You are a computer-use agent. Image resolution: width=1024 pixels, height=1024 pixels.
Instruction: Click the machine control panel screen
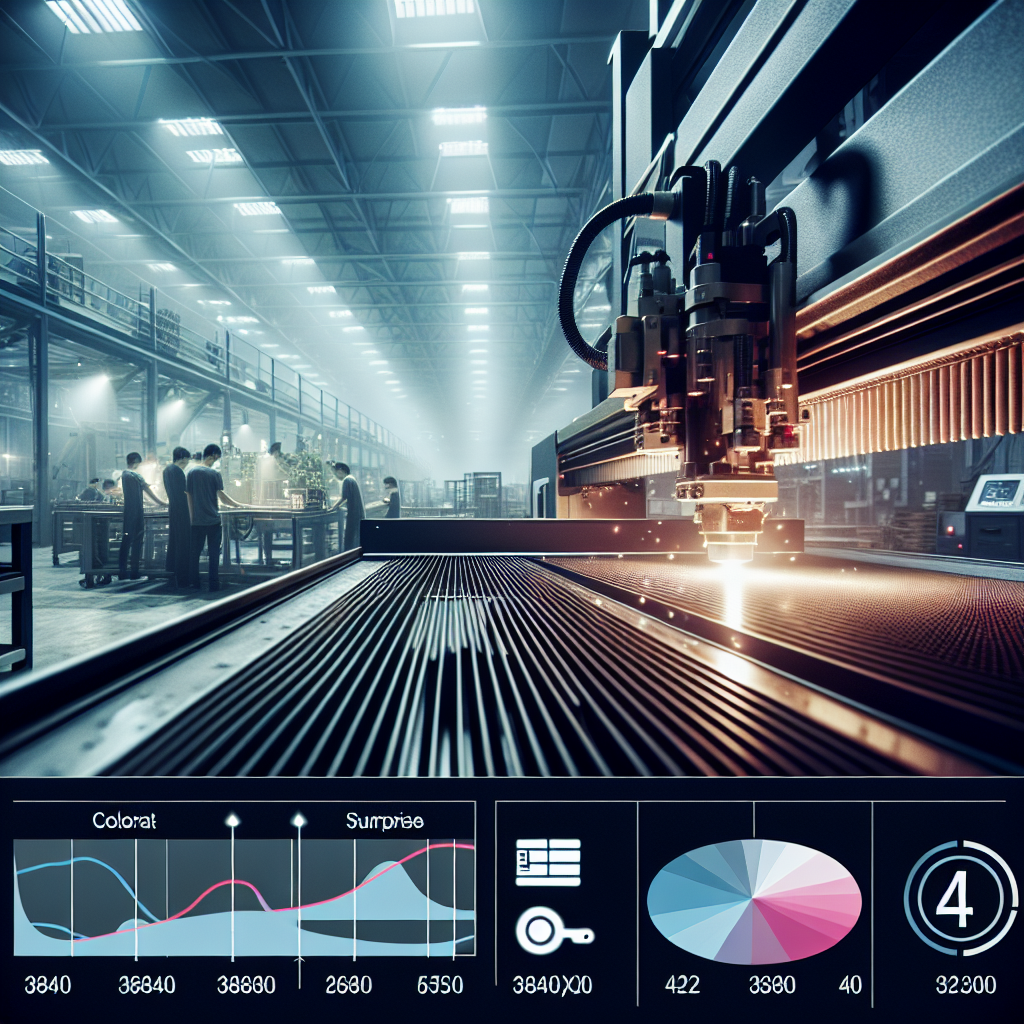pyautogui.click(x=999, y=492)
